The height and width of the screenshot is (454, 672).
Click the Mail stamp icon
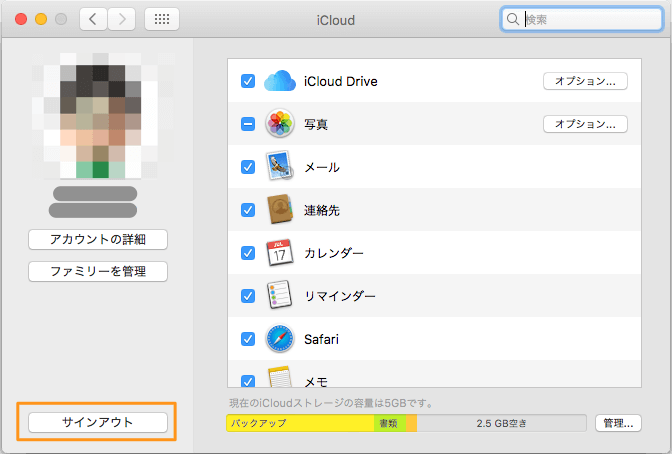279,165
